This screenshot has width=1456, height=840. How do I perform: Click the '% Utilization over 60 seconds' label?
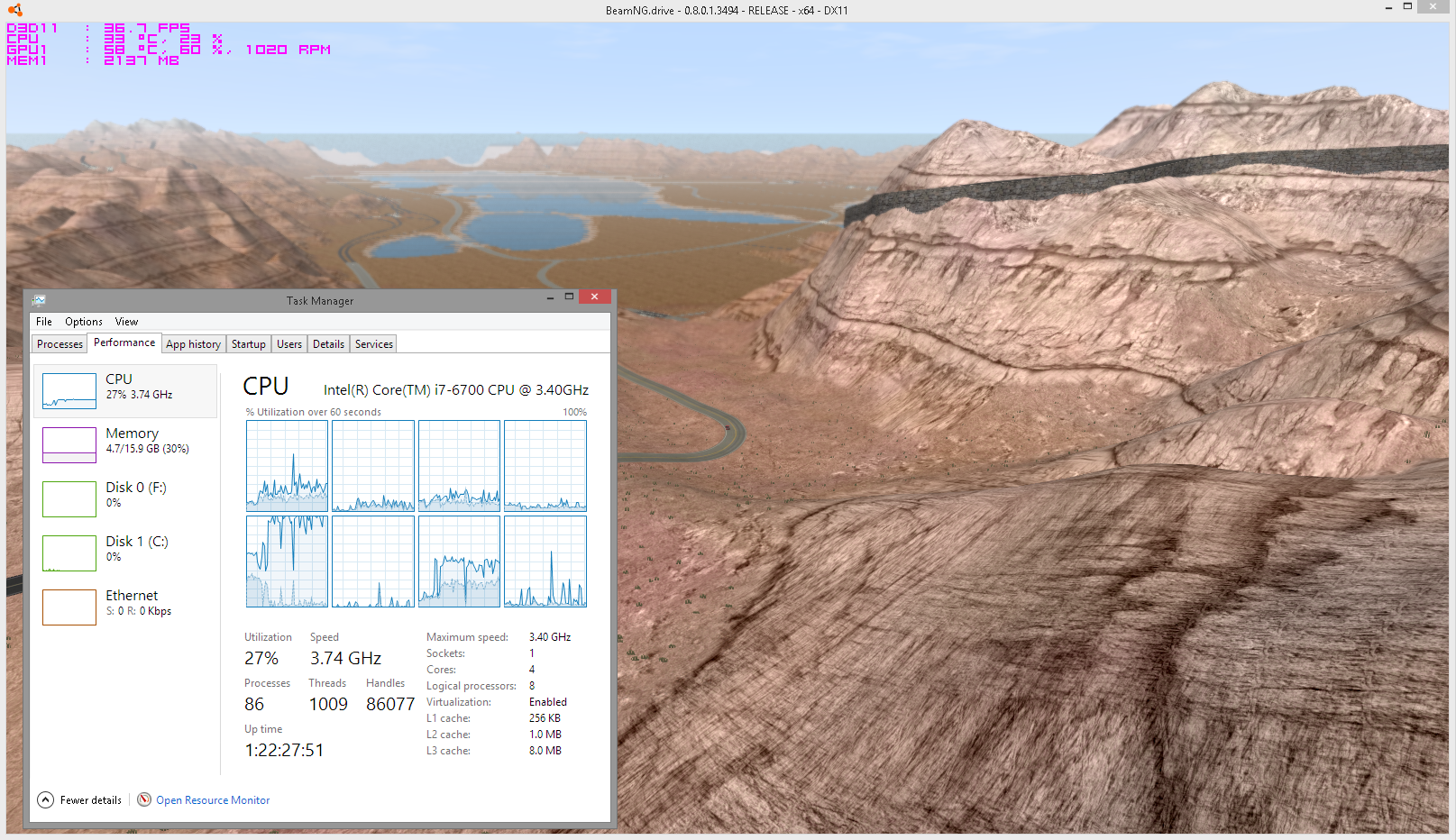click(314, 412)
